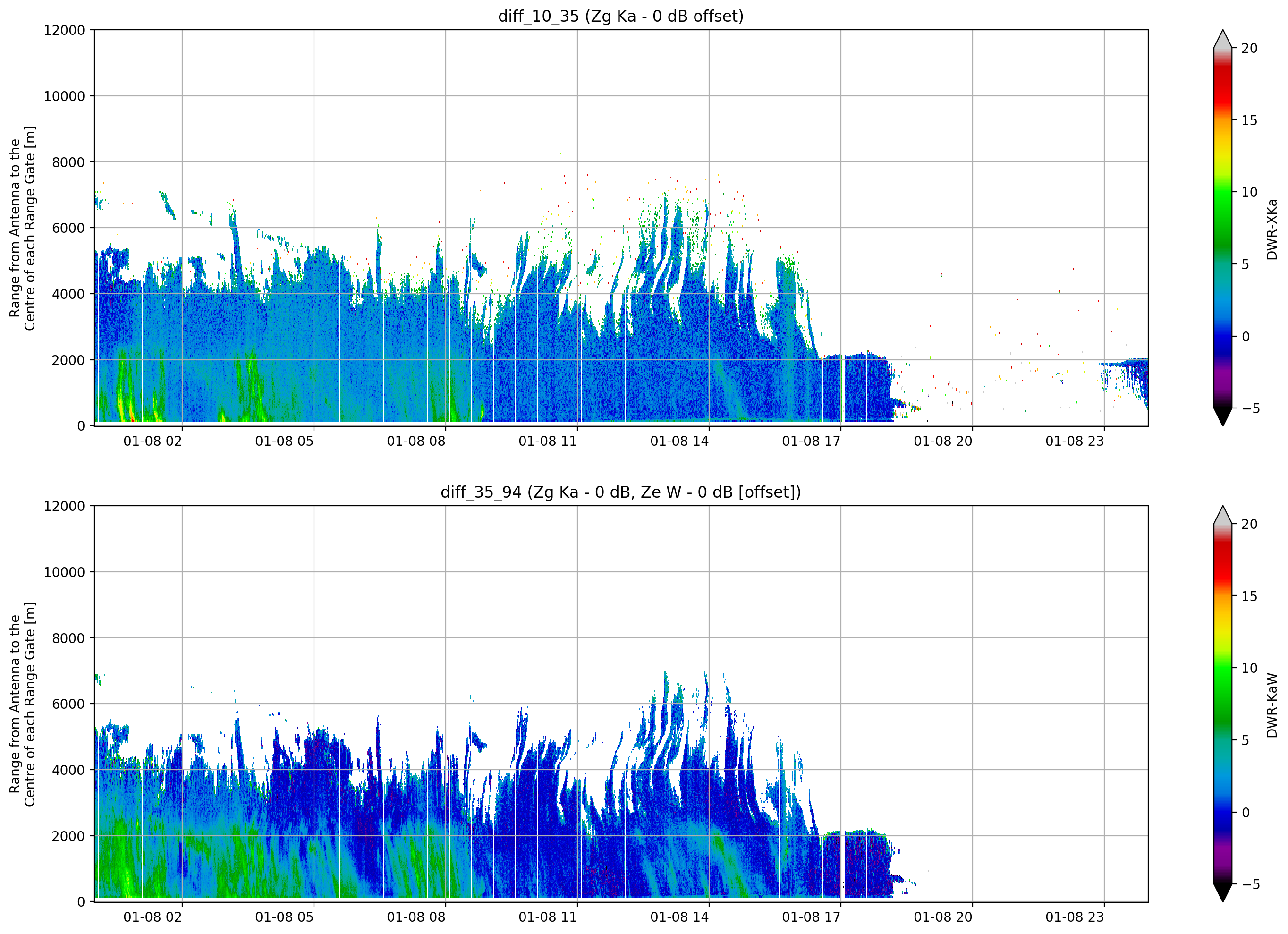Click top plot x-axis label 01-08 17
This screenshot has width=1288, height=934.
tap(812, 442)
